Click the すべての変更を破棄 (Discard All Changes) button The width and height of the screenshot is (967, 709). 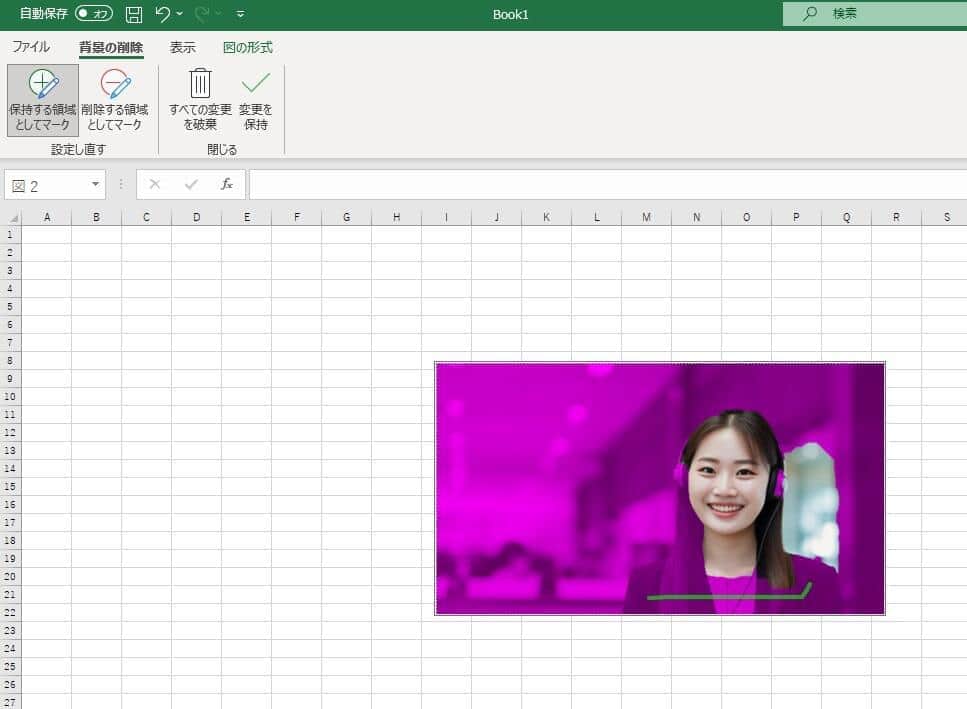point(199,99)
